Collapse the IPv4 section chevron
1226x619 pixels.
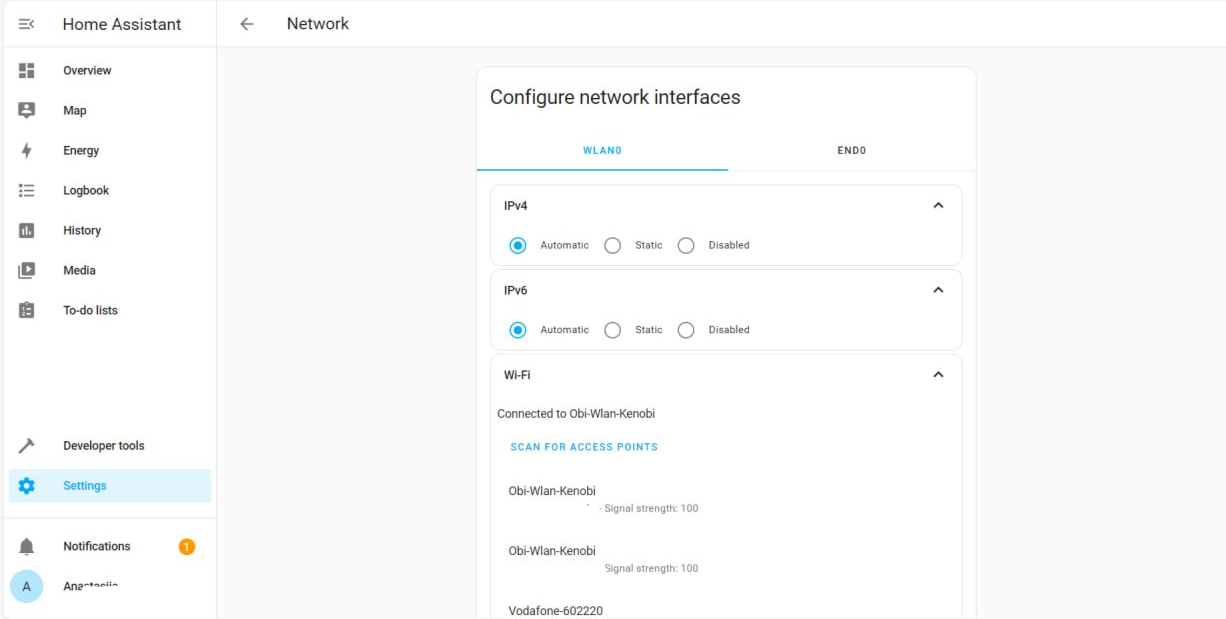point(938,206)
